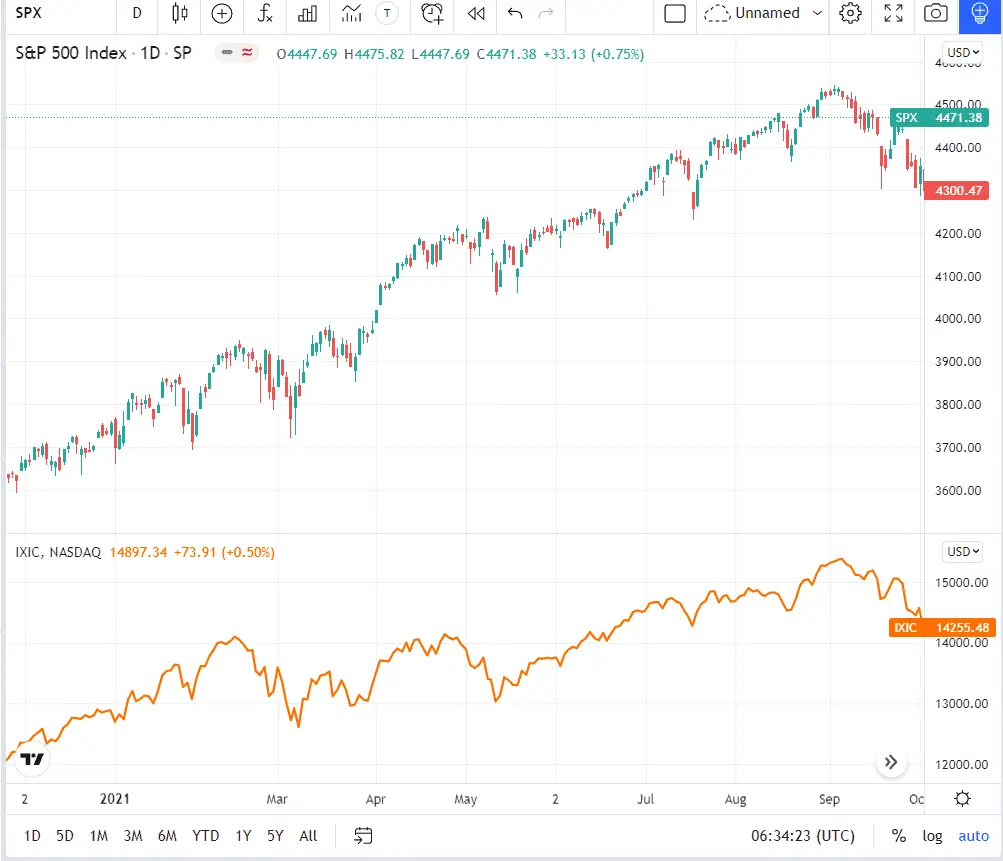The width and height of the screenshot is (1003, 861).
Task: Open chart settings gear icon
Action: [850, 13]
